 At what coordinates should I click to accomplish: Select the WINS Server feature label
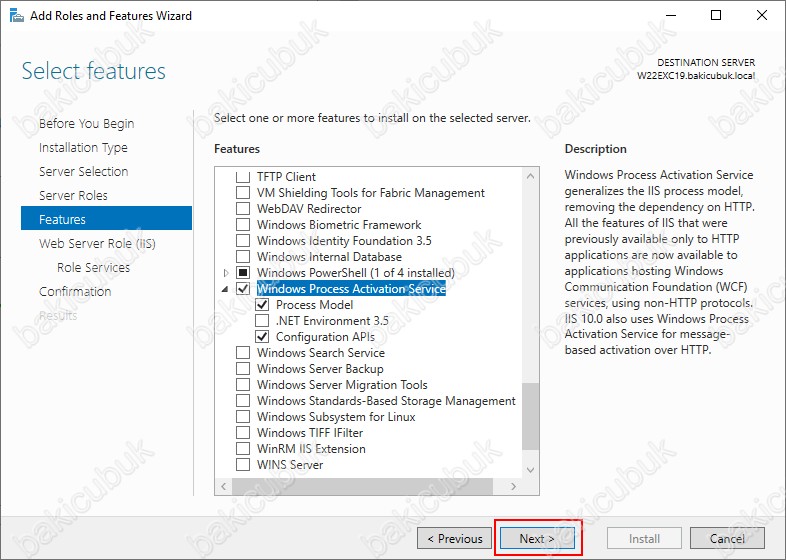[290, 465]
